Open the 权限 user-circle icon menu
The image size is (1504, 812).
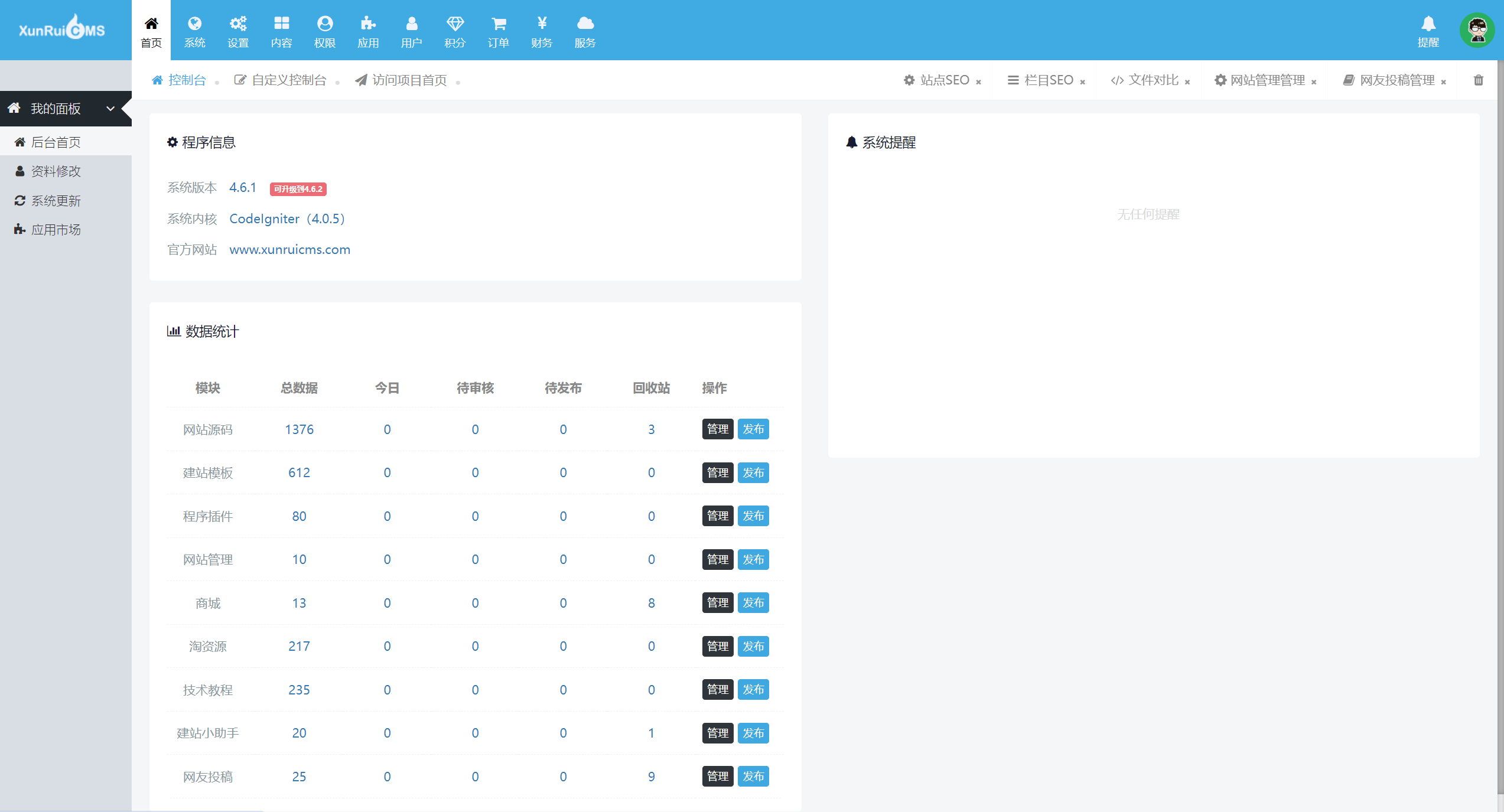point(325,31)
